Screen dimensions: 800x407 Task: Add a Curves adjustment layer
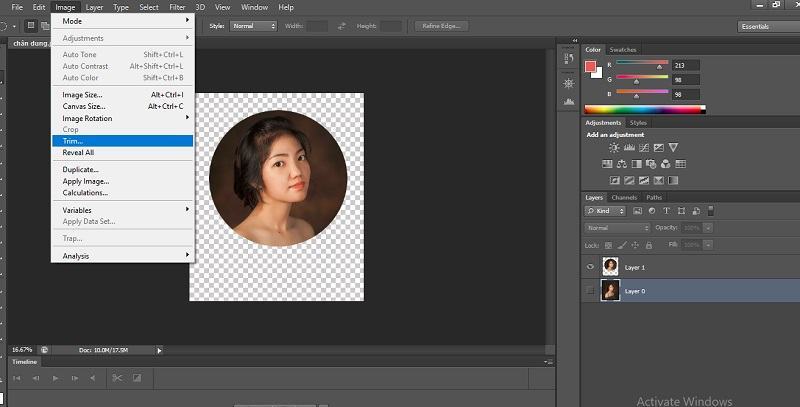pyautogui.click(x=644, y=147)
